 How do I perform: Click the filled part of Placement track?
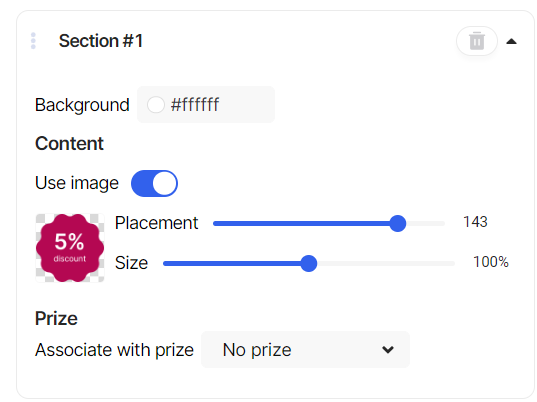tap(301, 224)
